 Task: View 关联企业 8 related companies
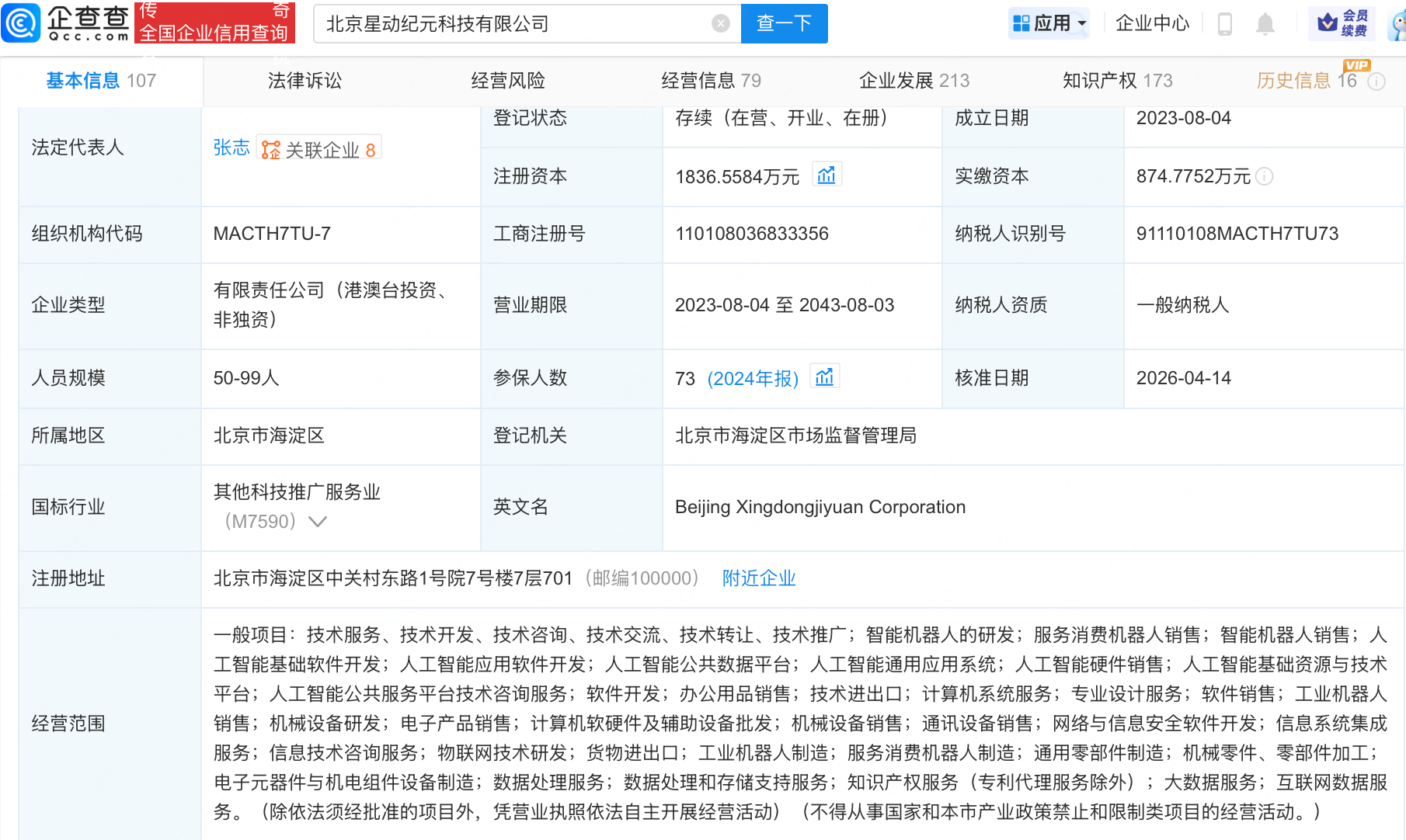point(320,150)
